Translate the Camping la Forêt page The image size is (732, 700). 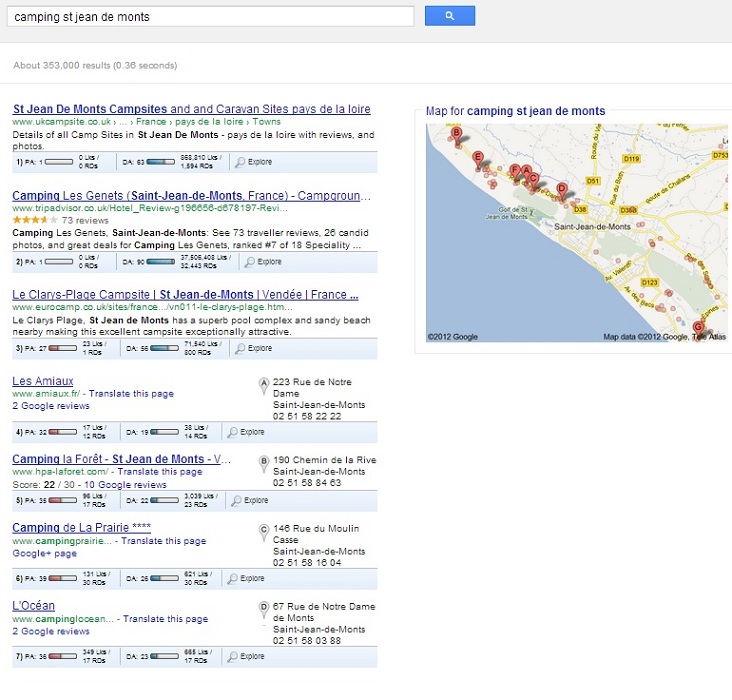click(160, 472)
